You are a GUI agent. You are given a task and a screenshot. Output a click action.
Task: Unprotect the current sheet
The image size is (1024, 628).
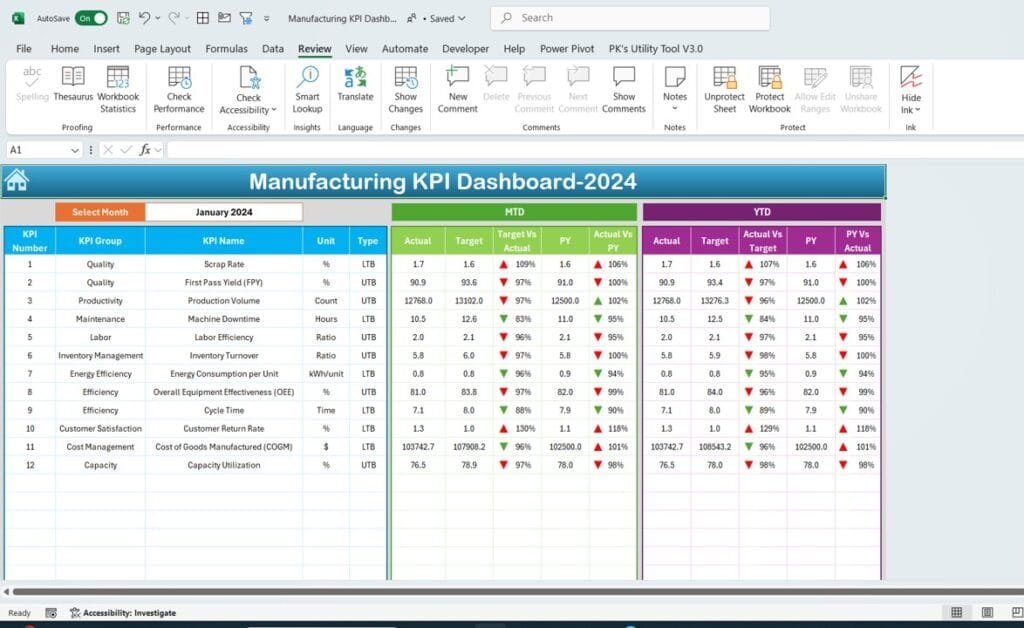723,88
